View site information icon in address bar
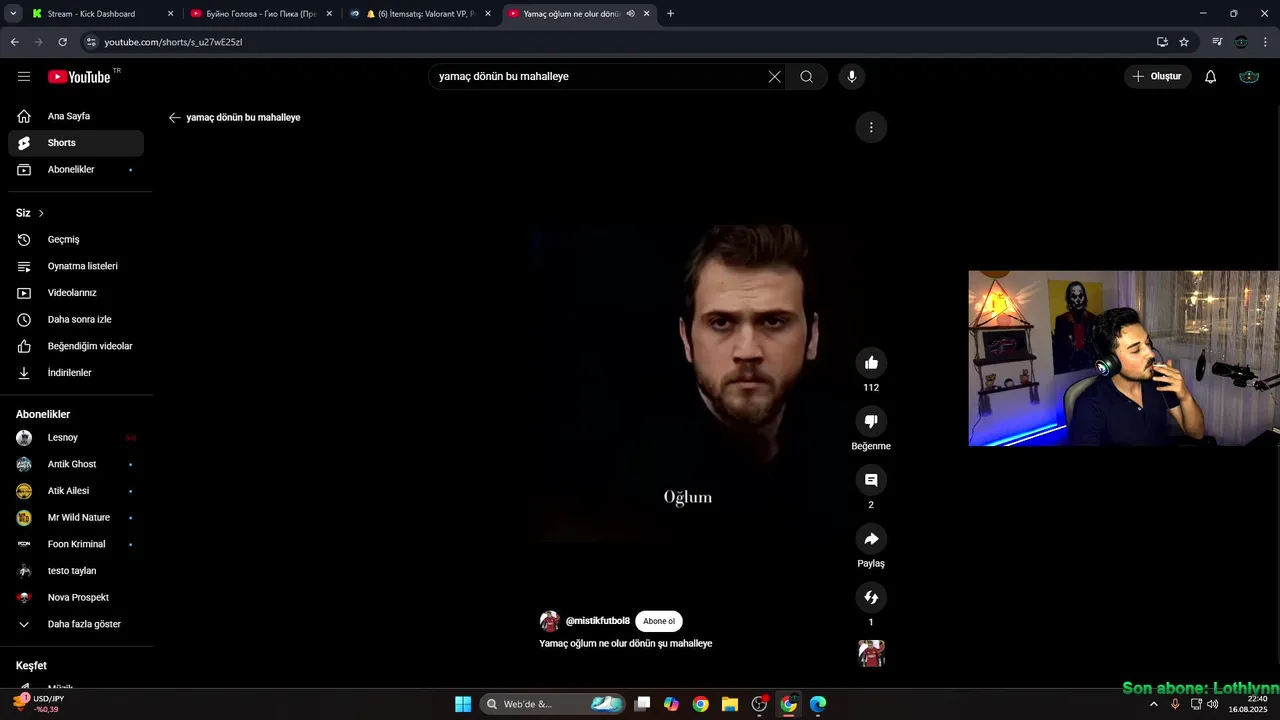This screenshot has width=1280, height=720. 91,42
